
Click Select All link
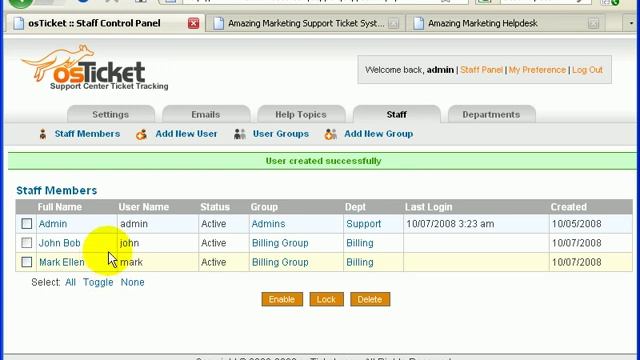click(x=70, y=282)
